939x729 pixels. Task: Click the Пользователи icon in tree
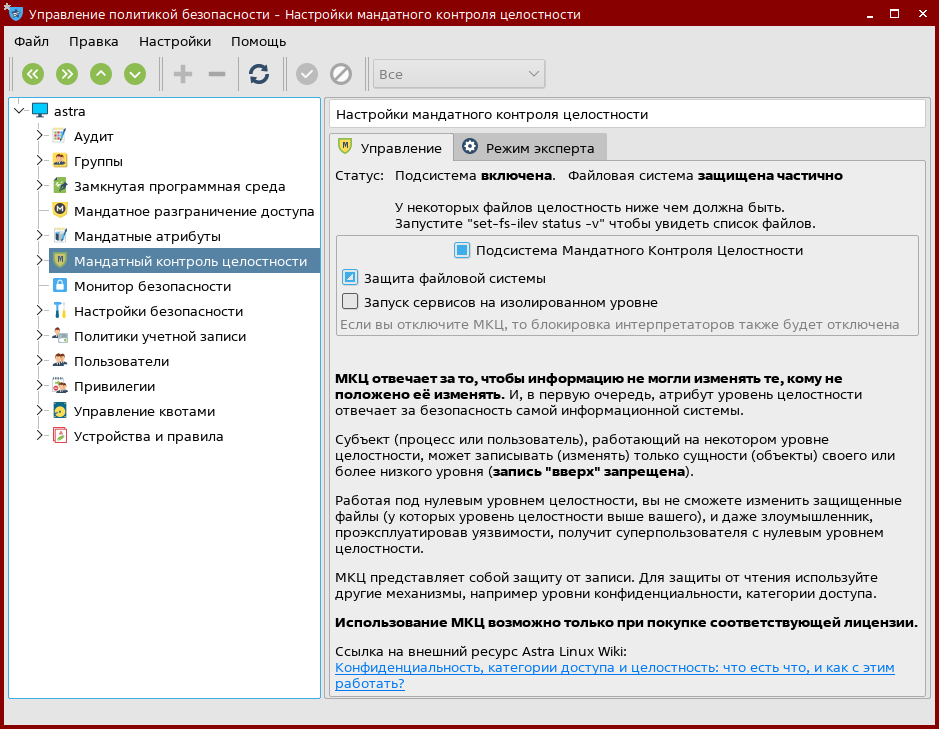tap(60, 361)
